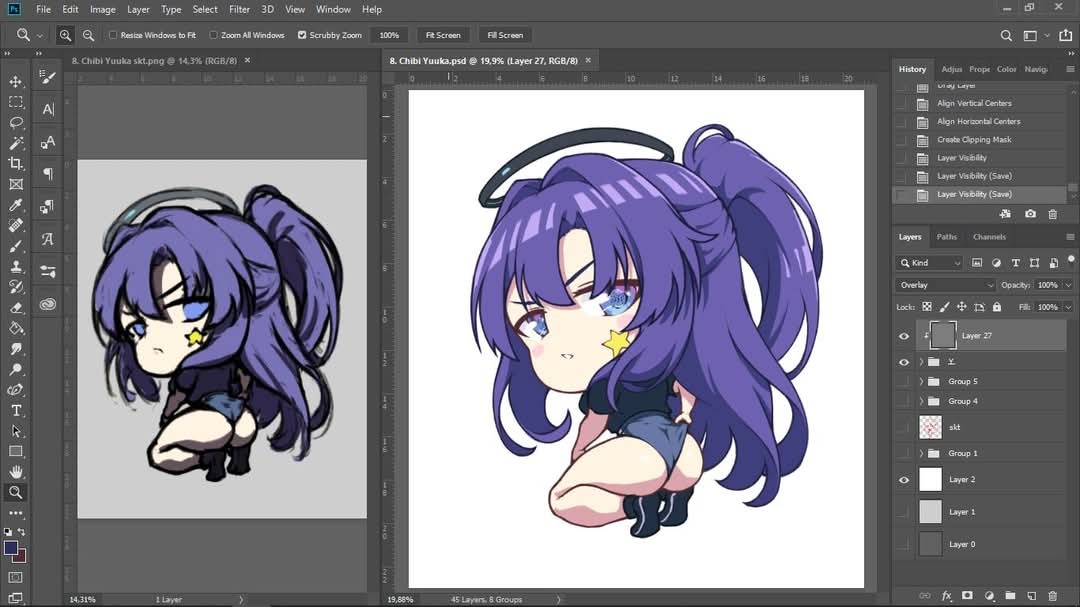The image size is (1080, 607).
Task: Add a layer mask
Action: tap(968, 596)
